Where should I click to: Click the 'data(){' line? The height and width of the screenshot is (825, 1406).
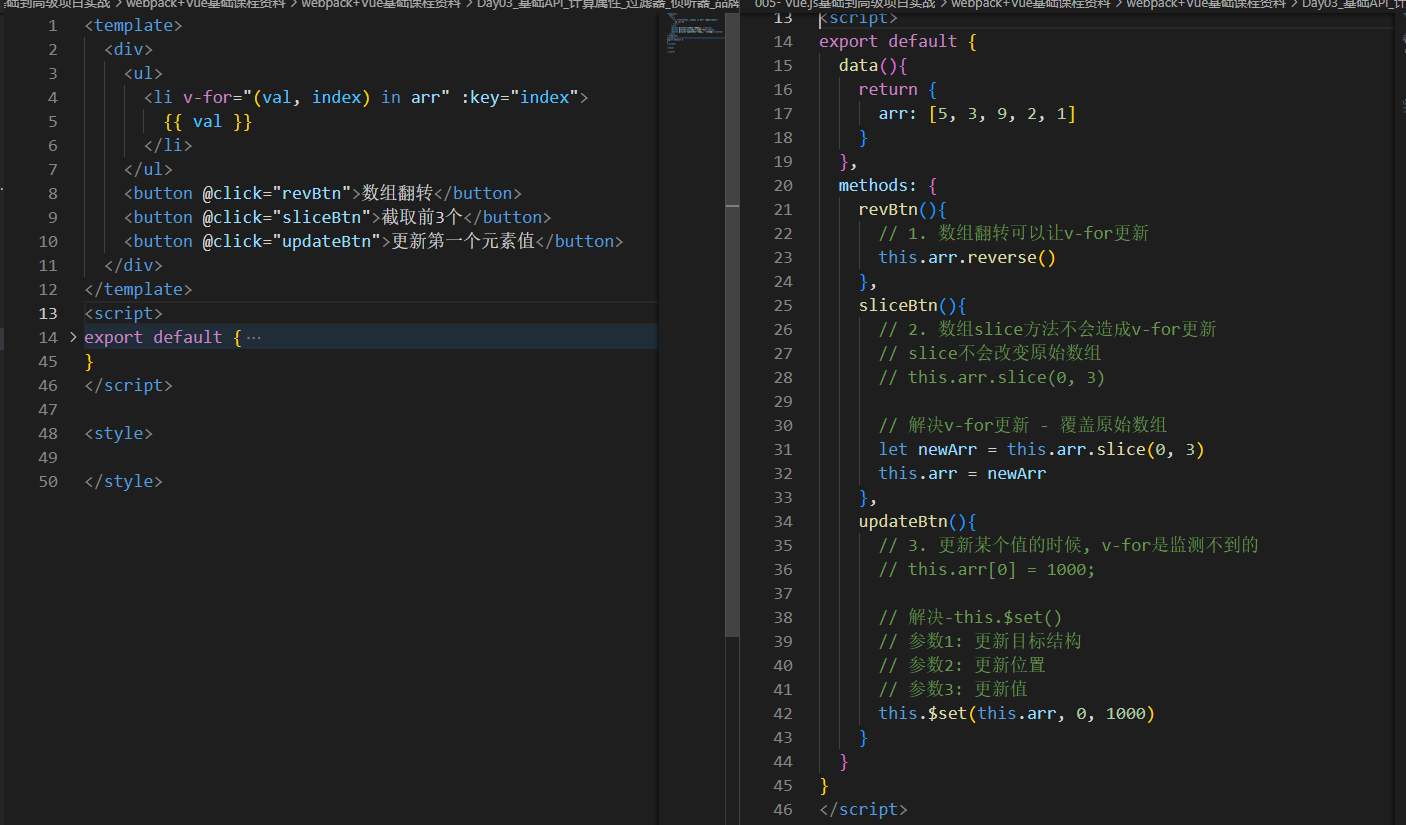pos(873,65)
